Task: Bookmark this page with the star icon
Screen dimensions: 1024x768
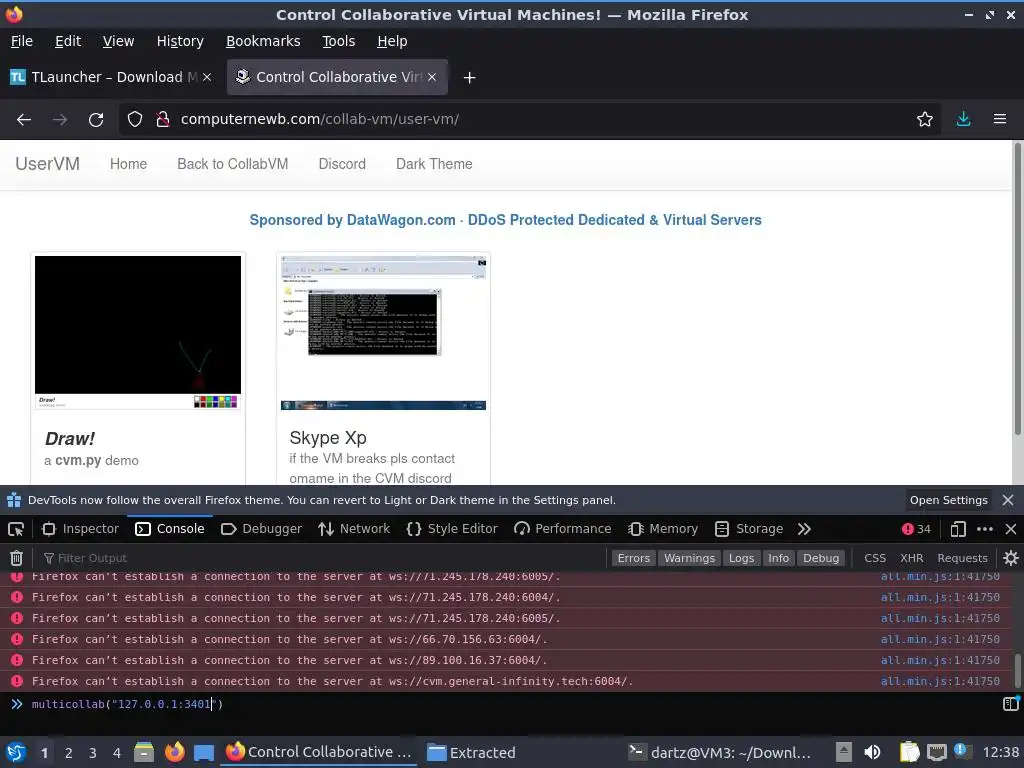Action: [x=925, y=120]
